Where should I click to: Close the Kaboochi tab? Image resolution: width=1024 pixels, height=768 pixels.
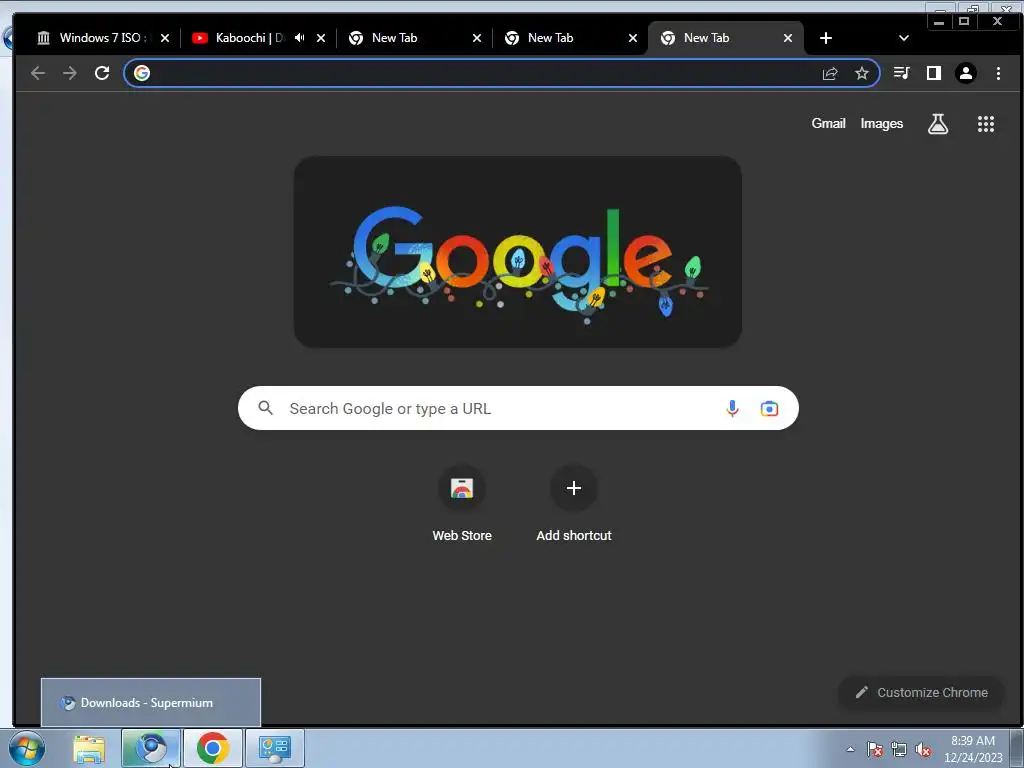[321, 38]
